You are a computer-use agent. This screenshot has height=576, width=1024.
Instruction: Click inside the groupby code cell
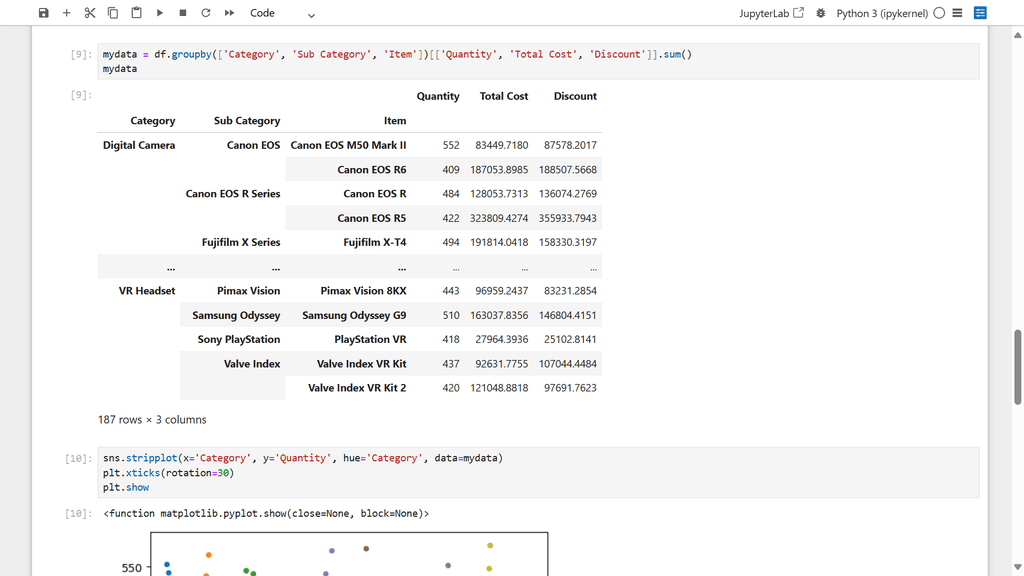pos(540,61)
